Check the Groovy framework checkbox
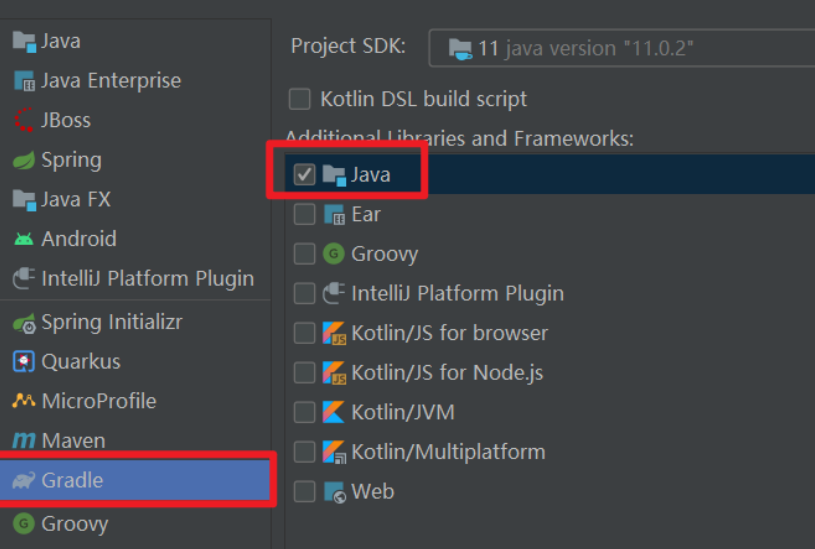The width and height of the screenshot is (815, 549). tap(304, 254)
